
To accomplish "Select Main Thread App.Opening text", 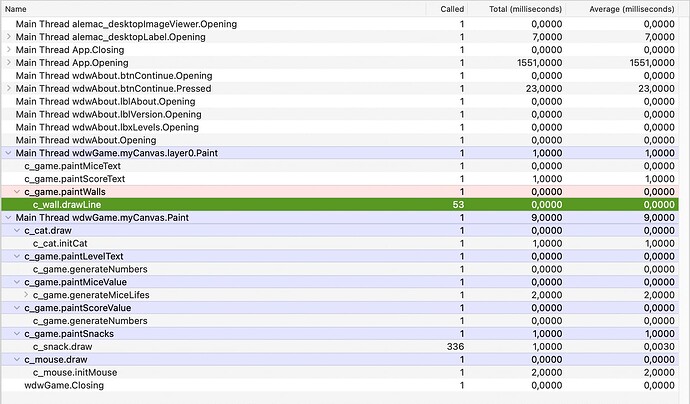I will 72,62.
